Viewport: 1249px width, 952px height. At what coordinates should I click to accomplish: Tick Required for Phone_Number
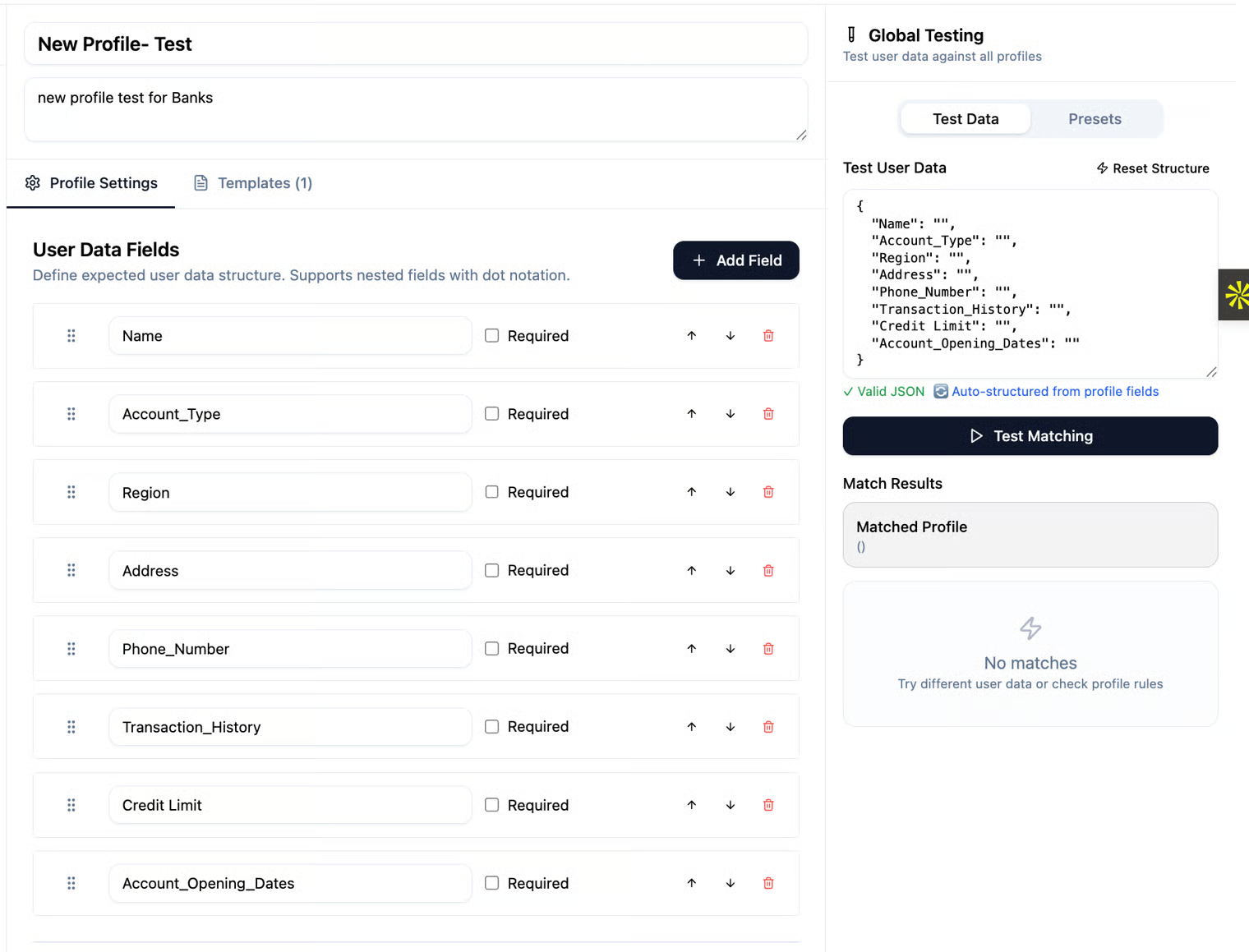click(x=492, y=649)
